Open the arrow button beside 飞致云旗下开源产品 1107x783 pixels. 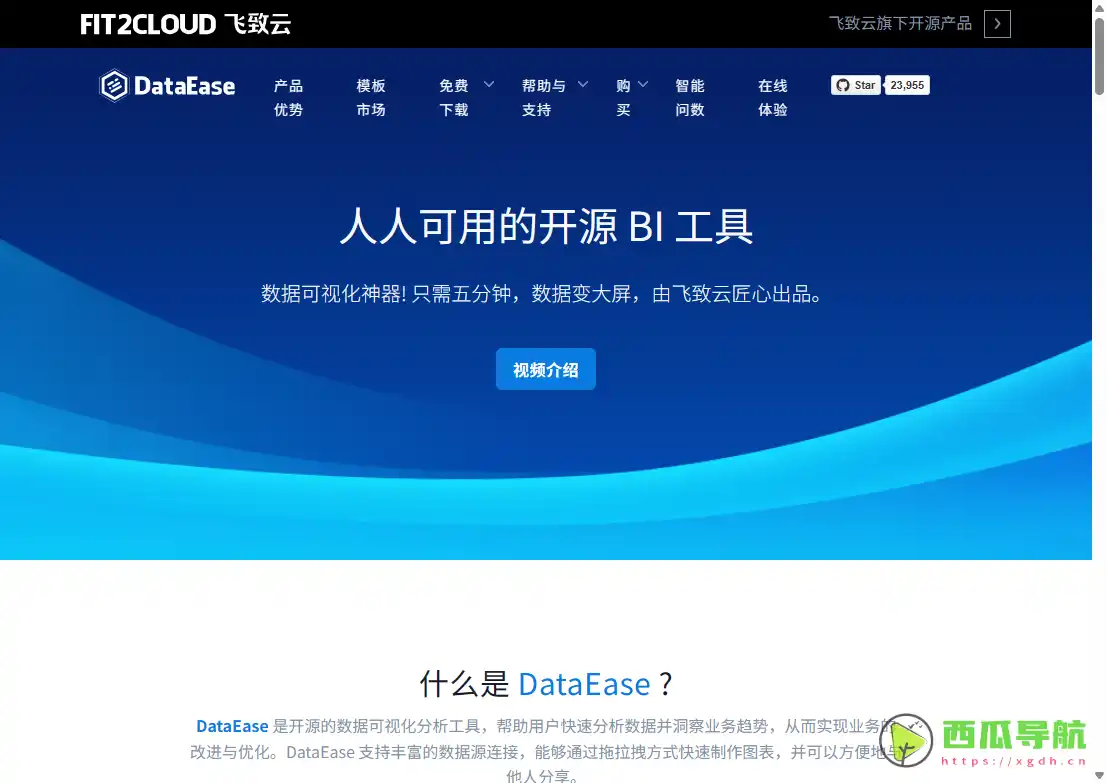[997, 24]
